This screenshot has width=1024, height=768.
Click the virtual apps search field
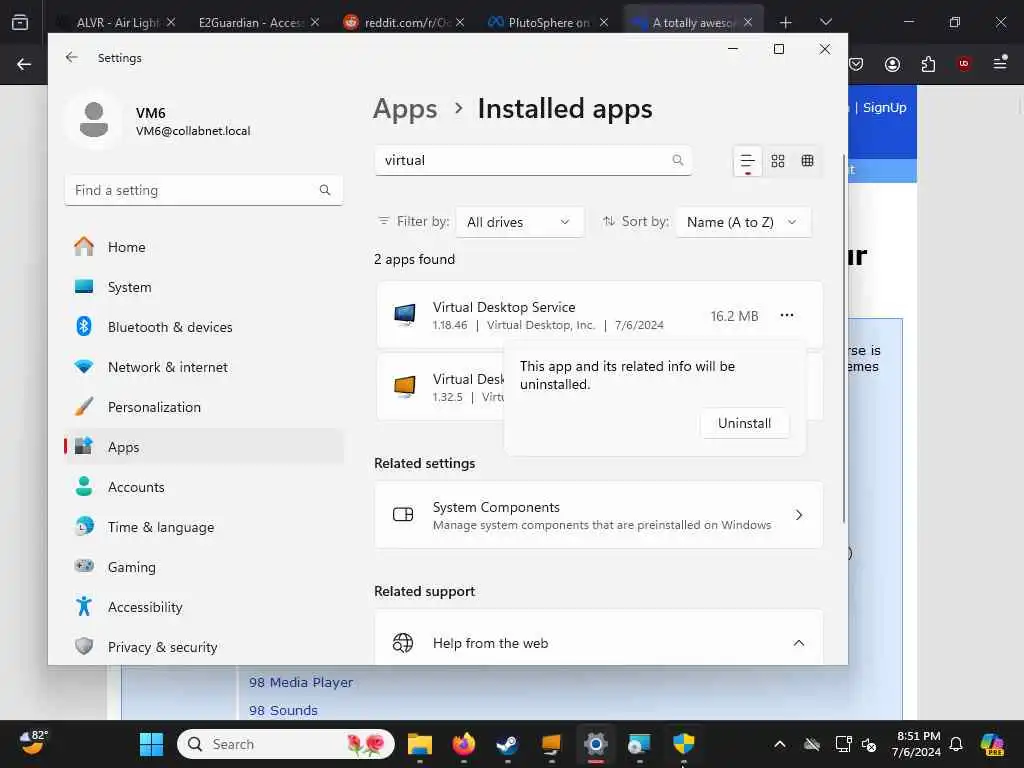(x=533, y=161)
